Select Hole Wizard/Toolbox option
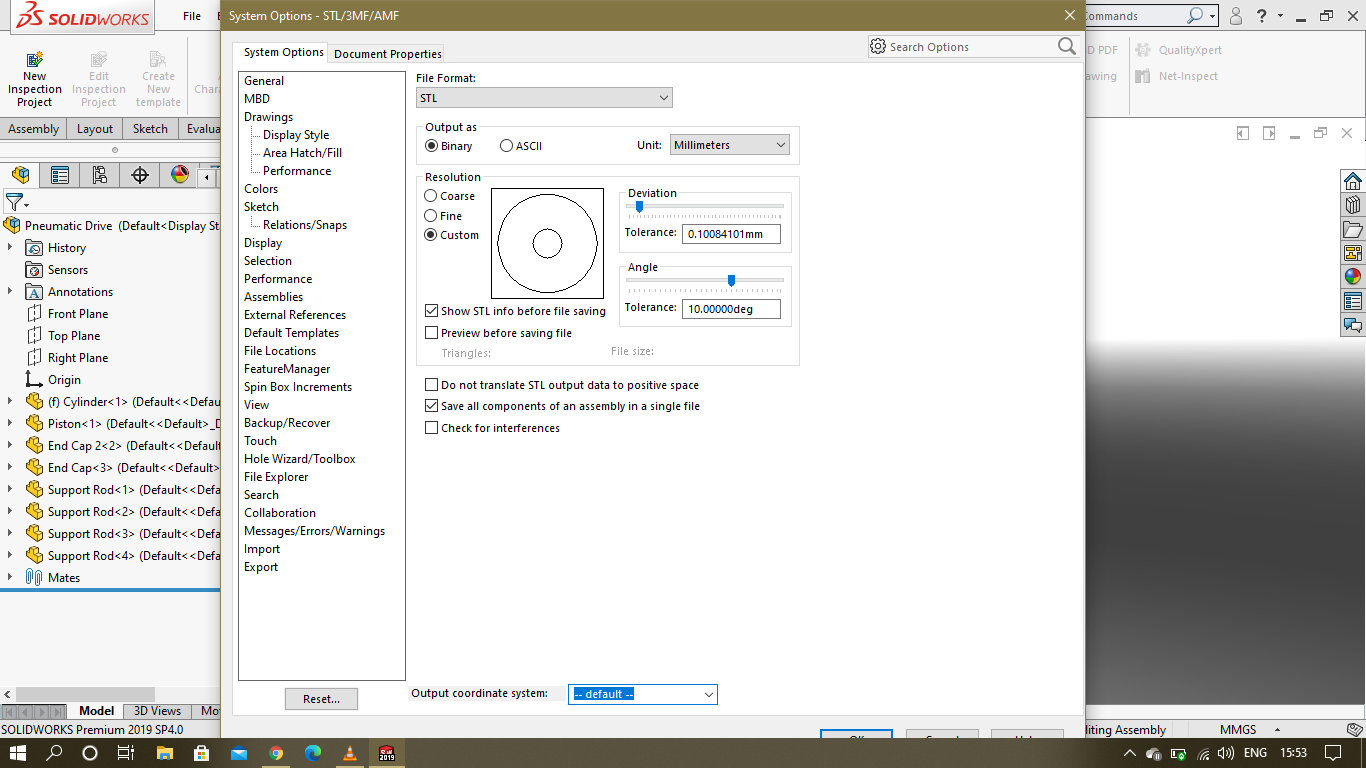The image size is (1366, 768). pos(300,459)
